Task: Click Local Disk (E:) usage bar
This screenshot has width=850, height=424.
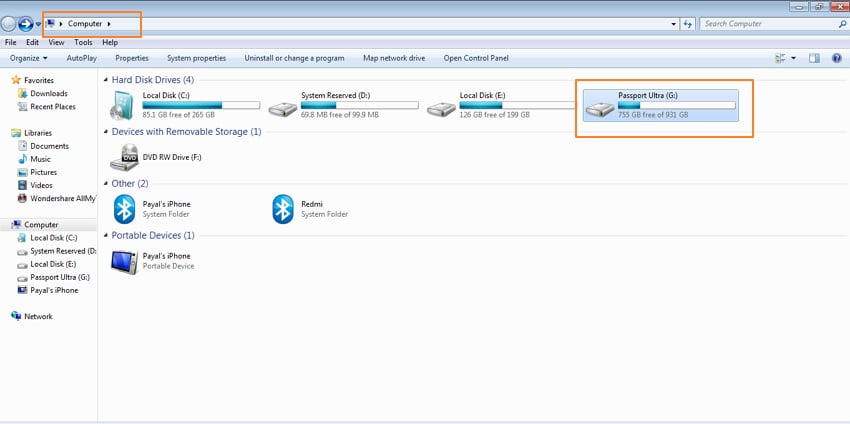Action: [518, 105]
